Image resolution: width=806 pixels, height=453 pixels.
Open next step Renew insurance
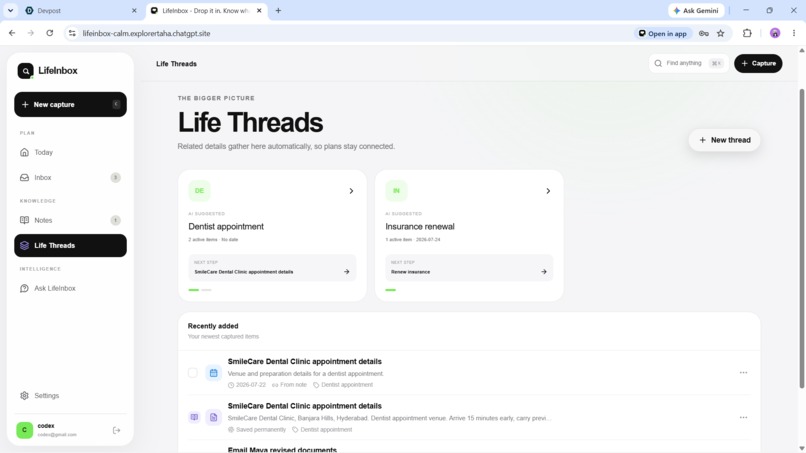469,267
